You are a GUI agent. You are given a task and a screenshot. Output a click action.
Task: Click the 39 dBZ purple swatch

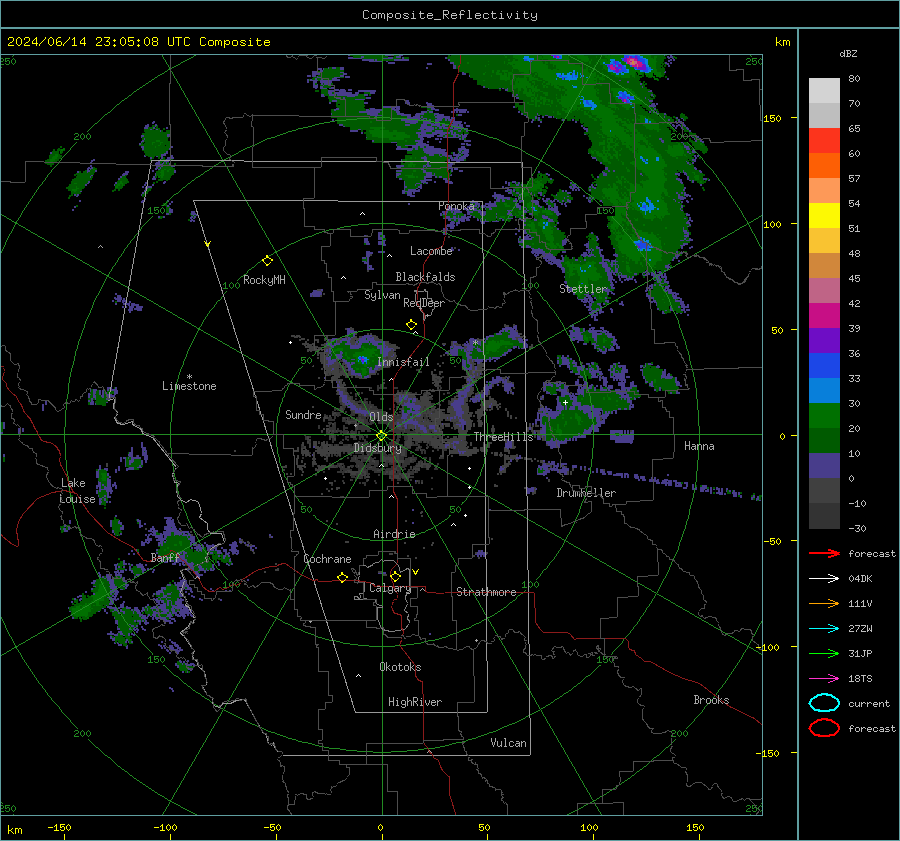click(x=824, y=341)
